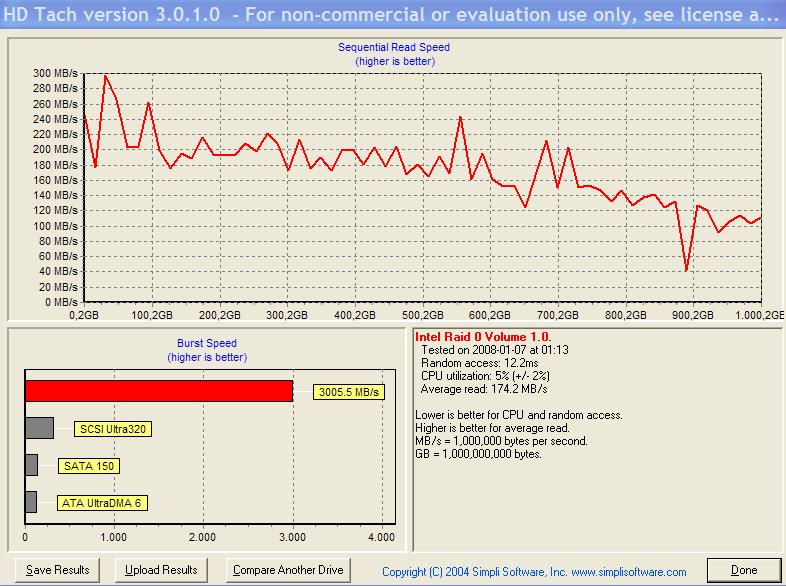The image size is (786, 586).
Task: Click the 500,2GB axis label
Action: click(423, 315)
